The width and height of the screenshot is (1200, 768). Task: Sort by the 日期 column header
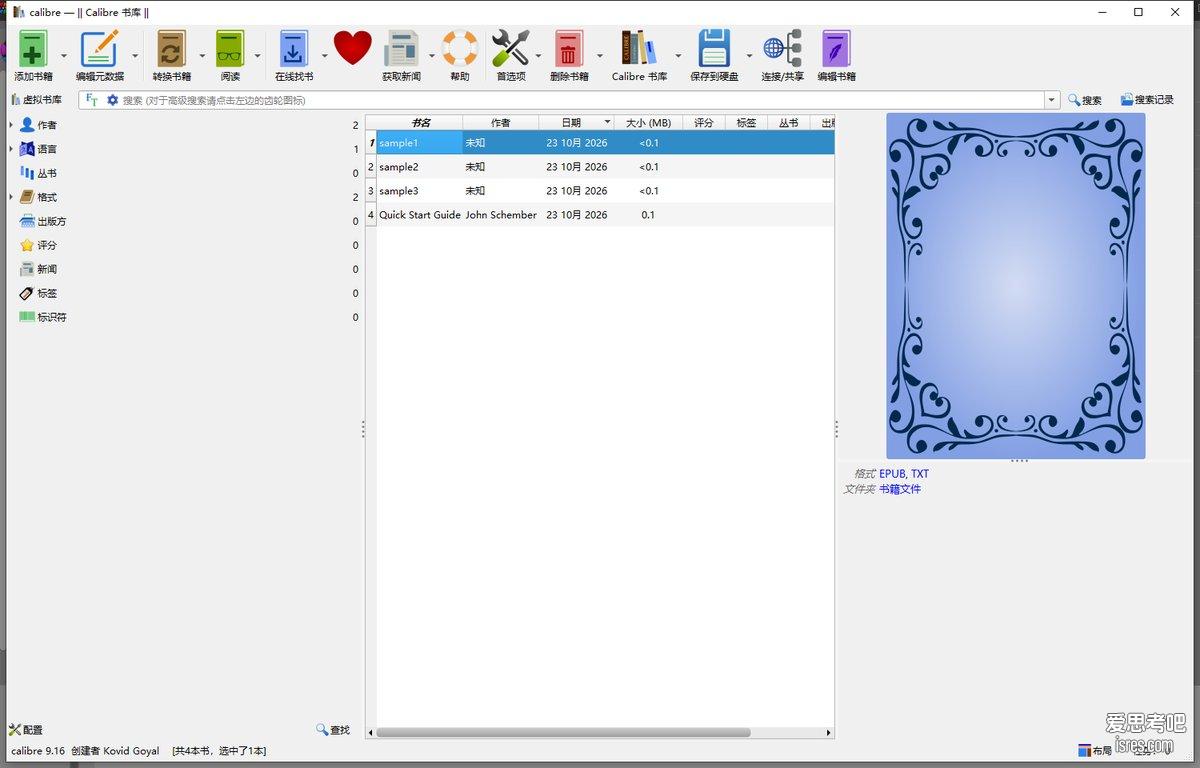tap(576, 123)
